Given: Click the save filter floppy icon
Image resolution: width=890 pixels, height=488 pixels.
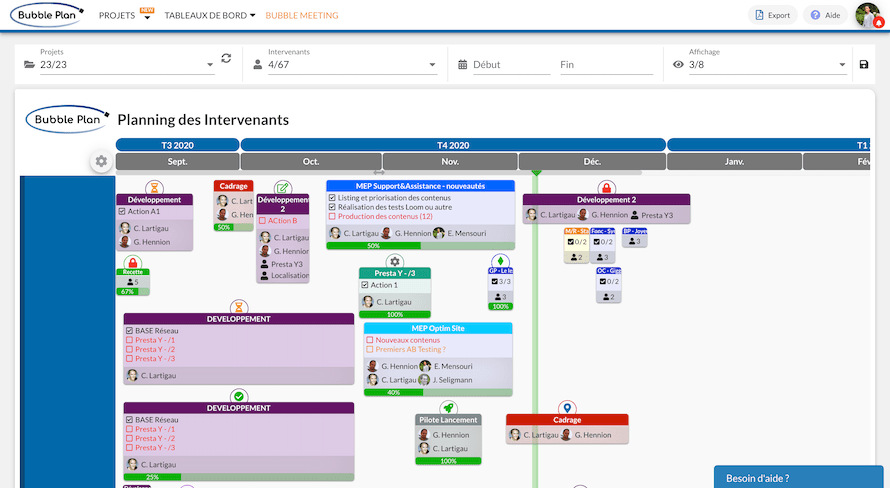Looking at the screenshot, I should [864, 65].
